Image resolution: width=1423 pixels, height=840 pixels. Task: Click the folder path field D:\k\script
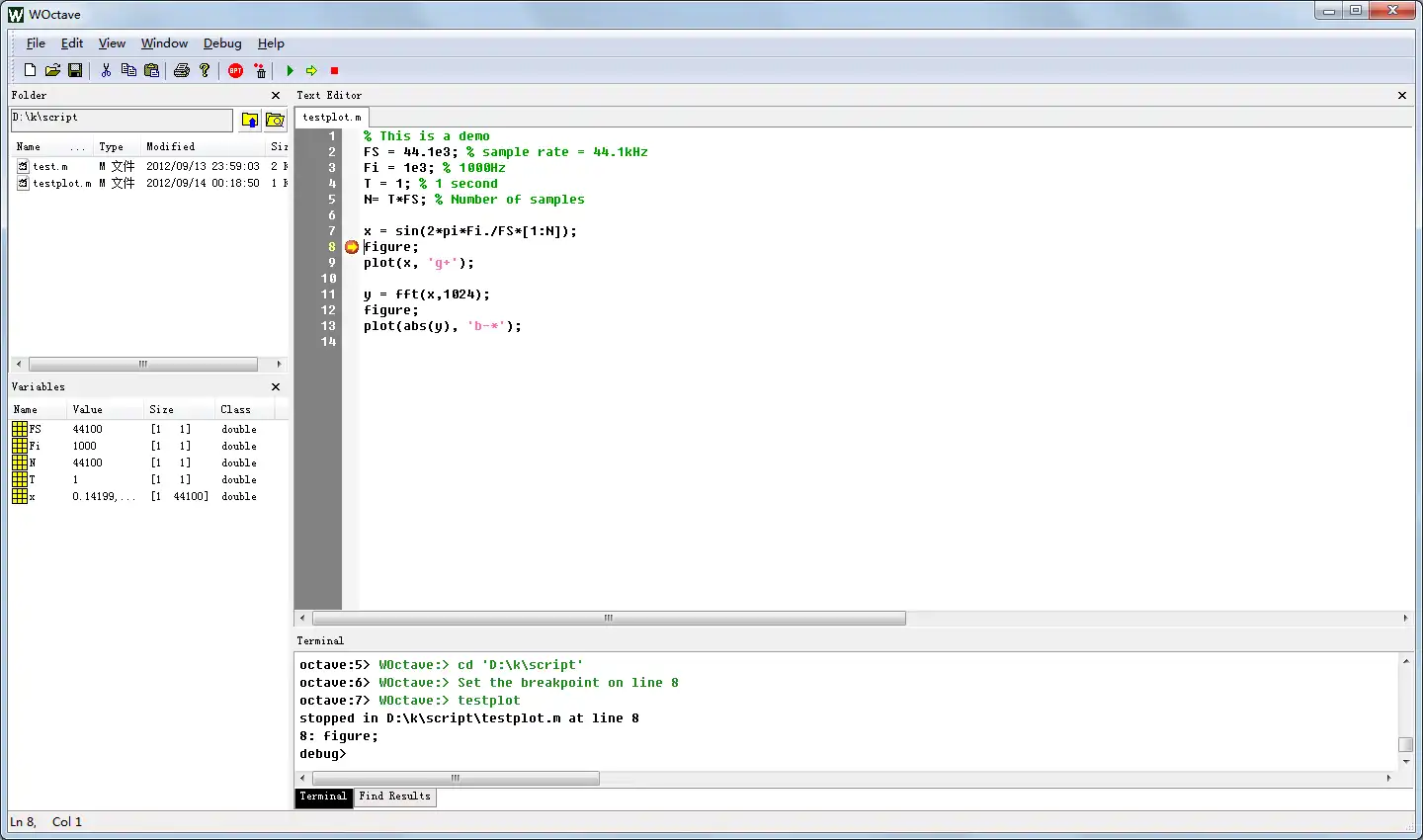click(x=122, y=120)
